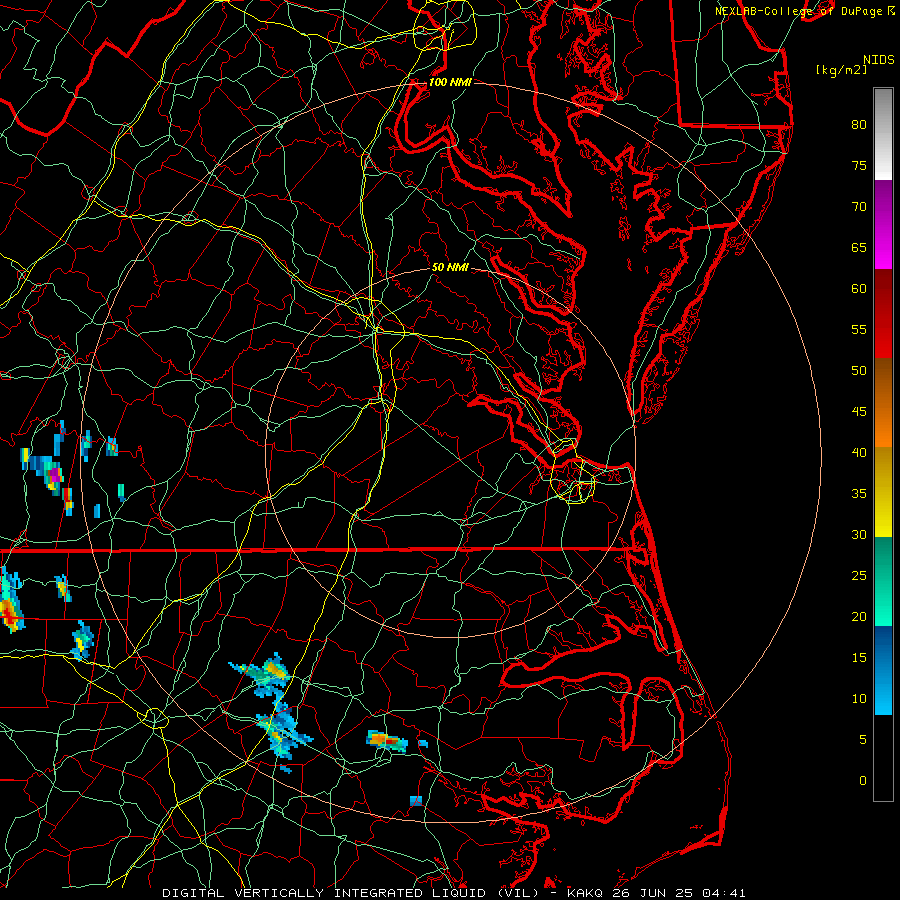
Task: Click the scale value 10
Action: [859, 699]
